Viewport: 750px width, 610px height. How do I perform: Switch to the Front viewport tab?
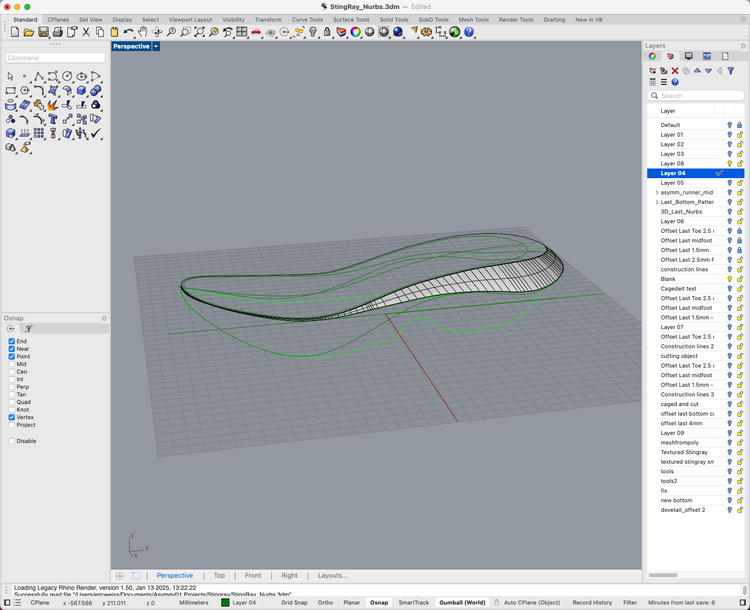point(253,576)
